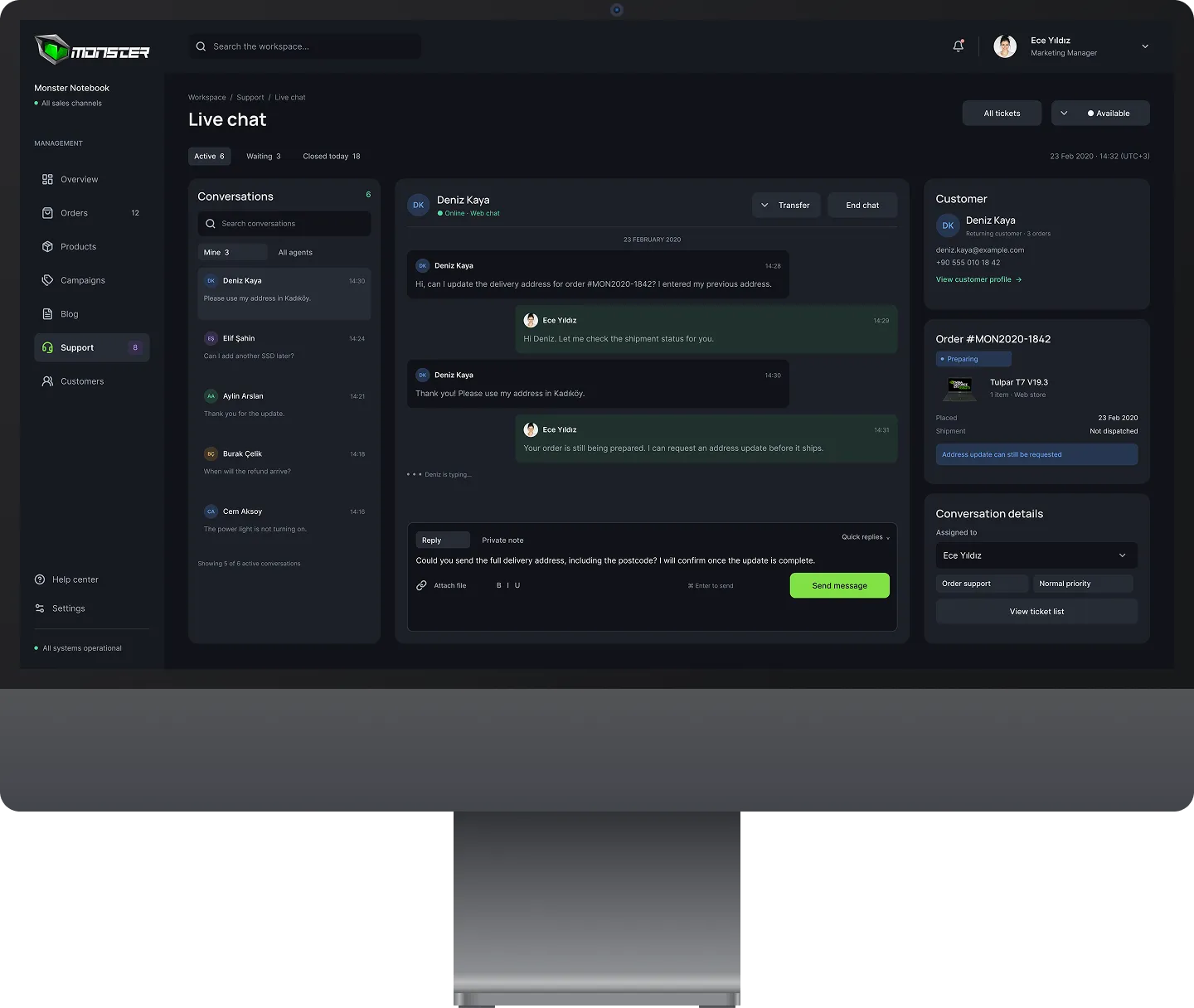Click the Order support tag

point(983,584)
